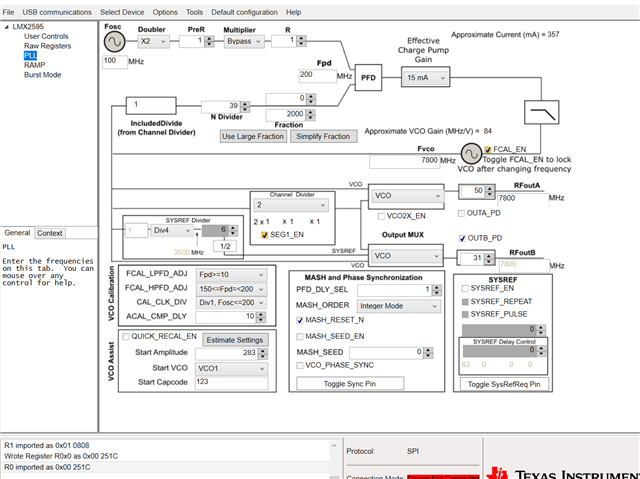Toggle SEG1_EN checkbox
This screenshot has height=479, width=640.
pyautogui.click(x=264, y=235)
